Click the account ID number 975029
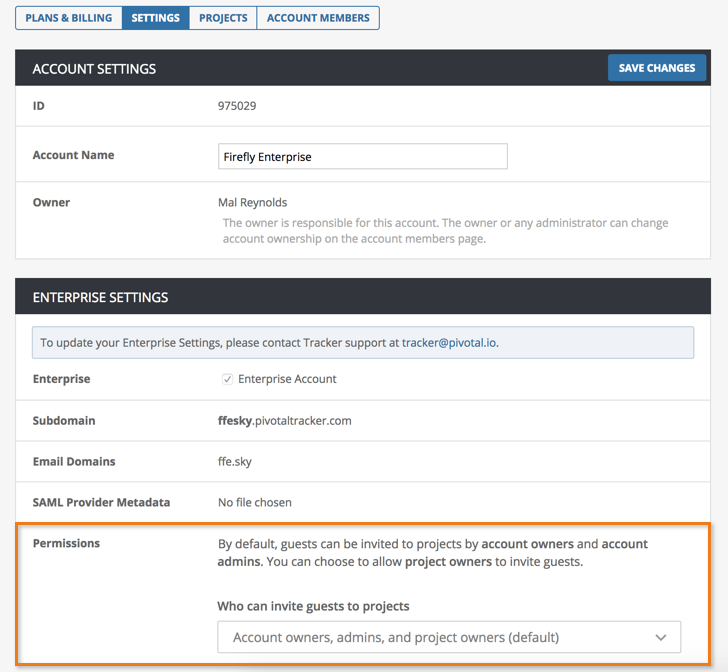The image size is (728, 672). pyautogui.click(x=237, y=105)
